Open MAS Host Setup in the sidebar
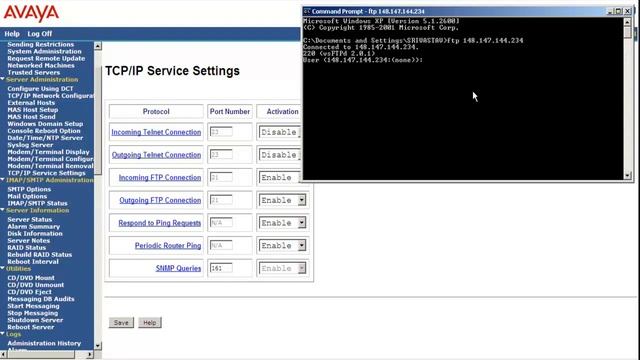640x360 pixels. [33, 110]
